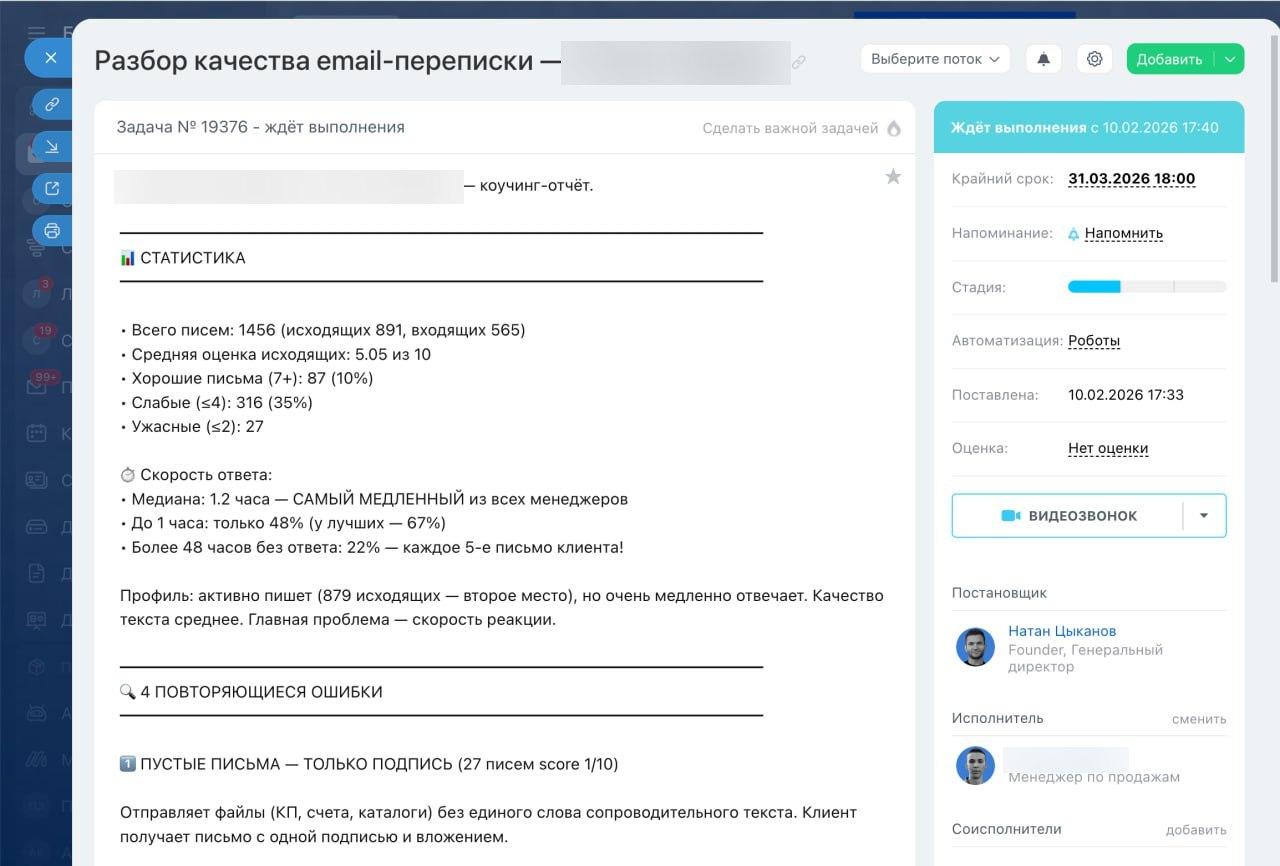1280x866 pixels.
Task: Open the 'Роботы' automation link
Action: coord(1094,341)
